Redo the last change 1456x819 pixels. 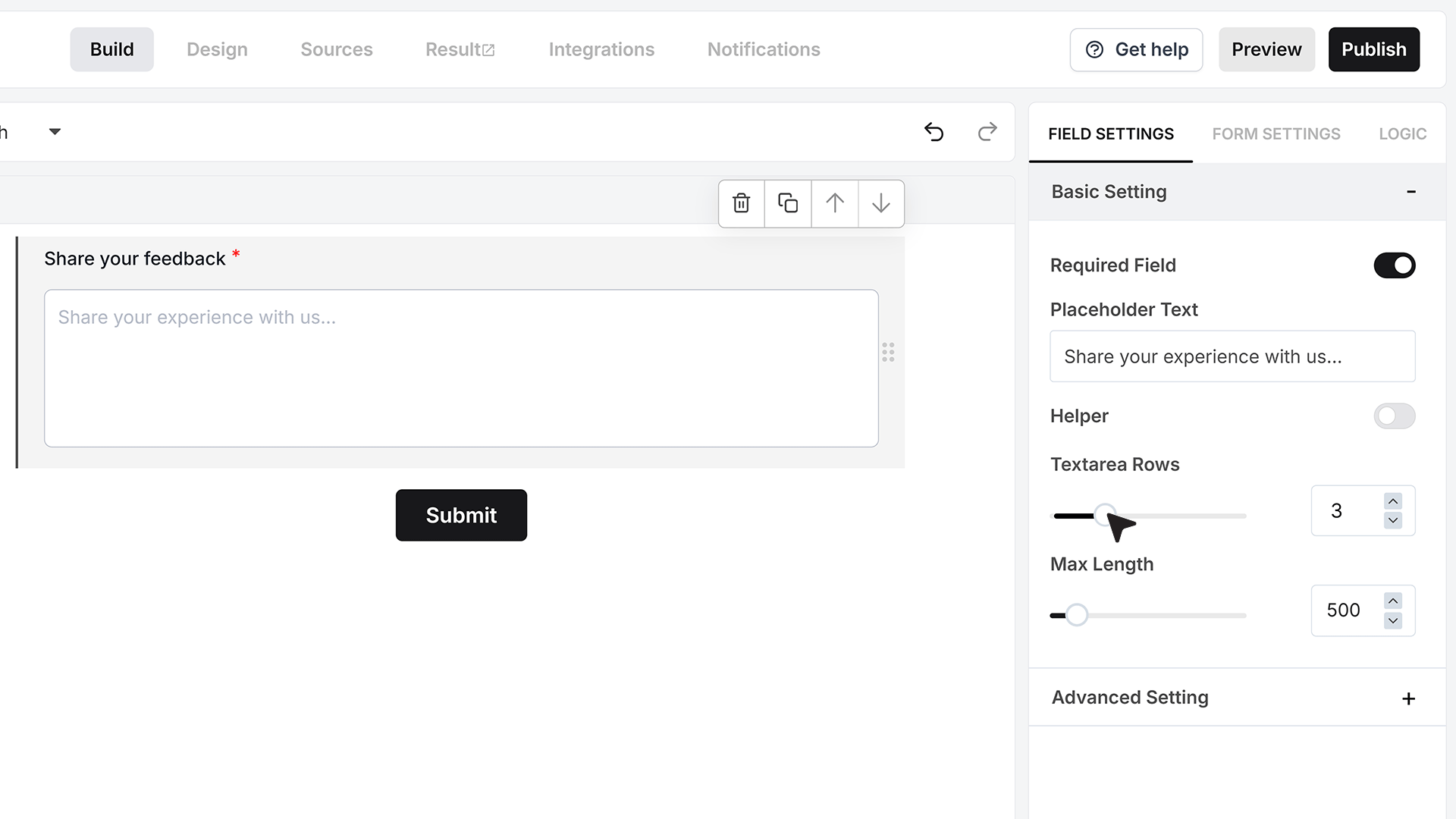coord(987,132)
